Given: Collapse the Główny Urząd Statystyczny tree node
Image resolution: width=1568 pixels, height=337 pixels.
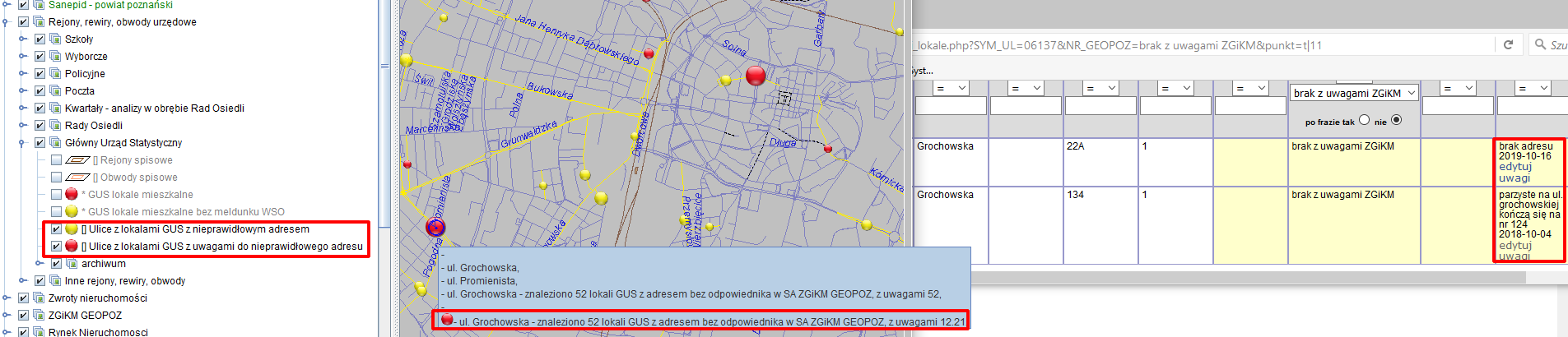Looking at the screenshot, I should coord(23,143).
